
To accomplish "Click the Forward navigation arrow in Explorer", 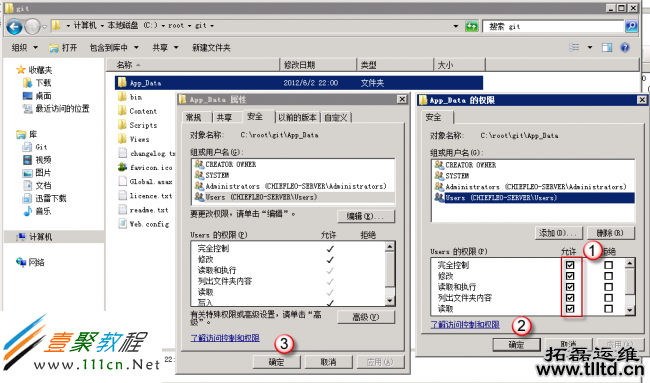I will coord(32,27).
